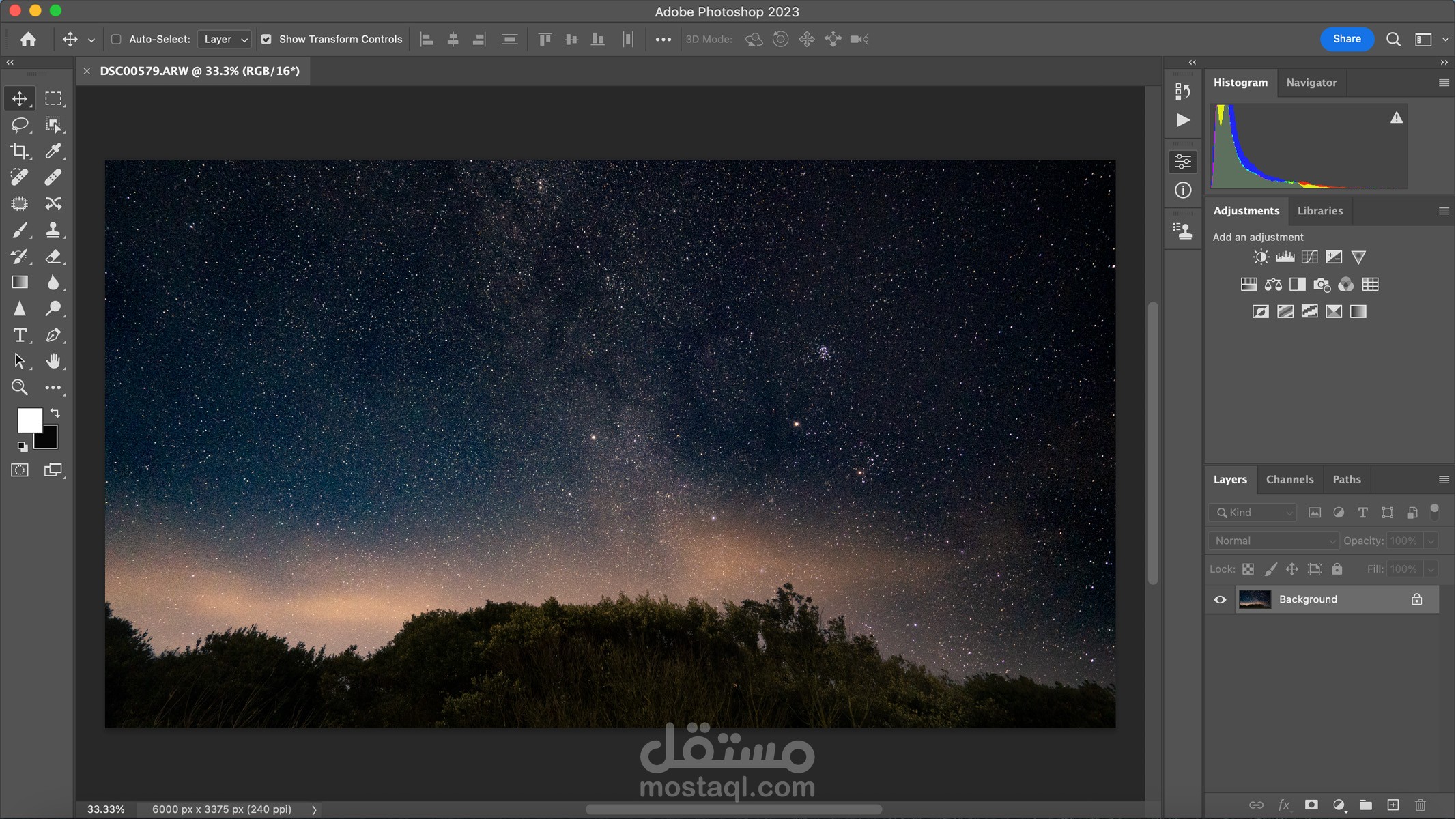Enable the Auto-Select checkbox
Image resolution: width=1456 pixels, height=819 pixels.
click(x=116, y=40)
